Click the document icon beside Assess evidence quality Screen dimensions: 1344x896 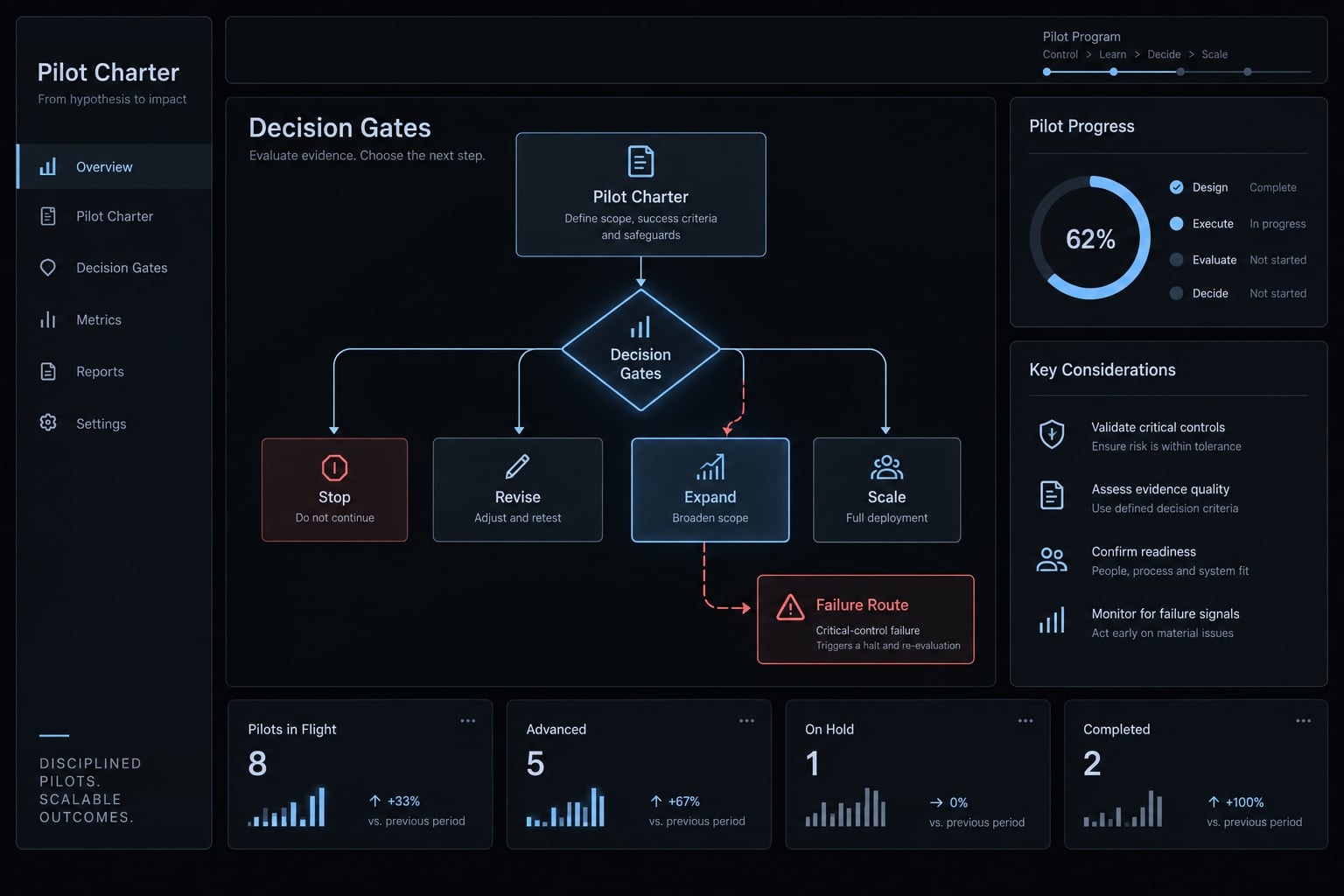(x=1052, y=495)
